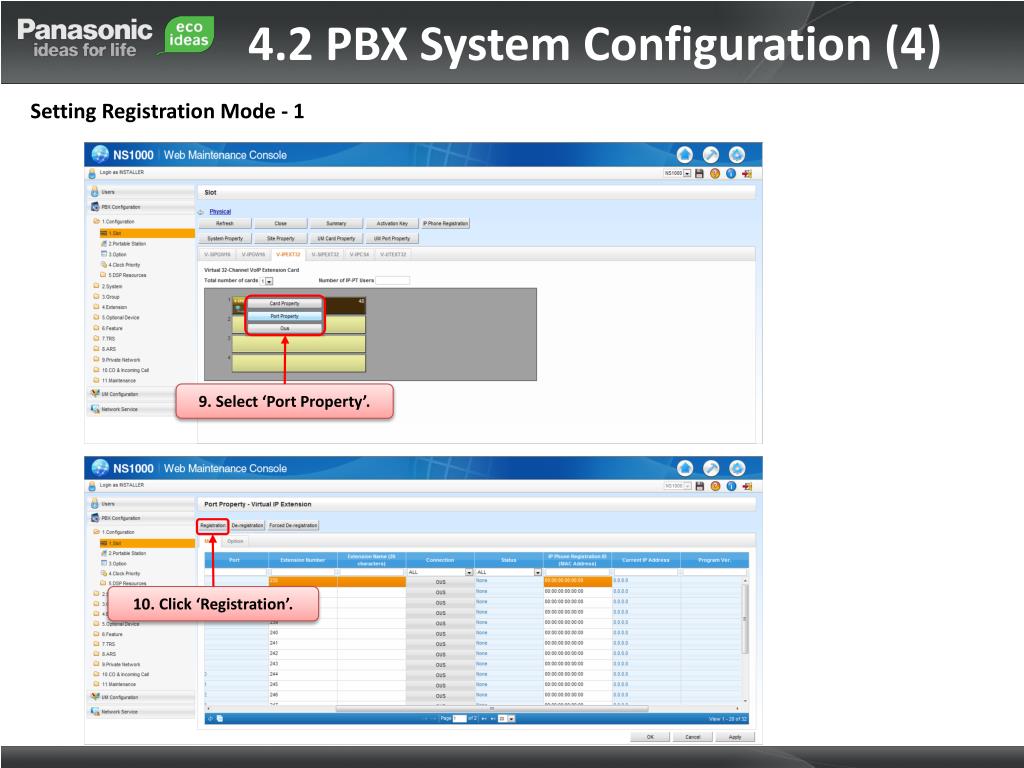
Task: Click the Site Property button
Action: 281,238
